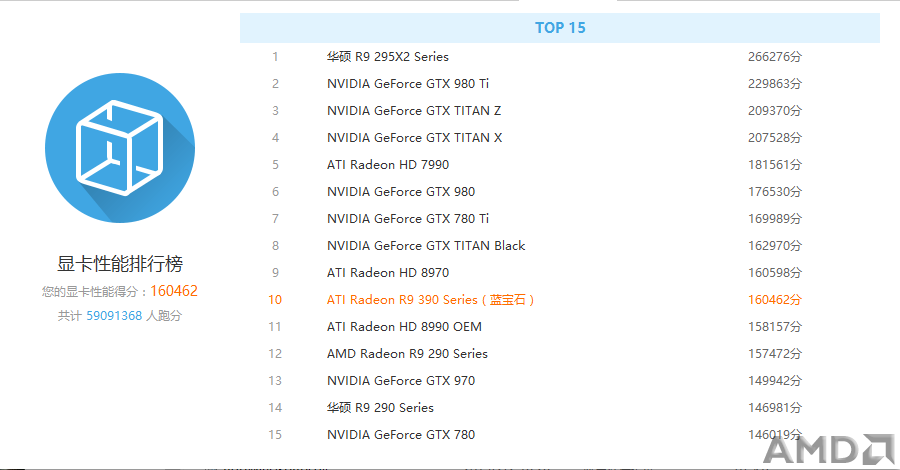The width and height of the screenshot is (900, 470).
Task: Select 华硕 R9 290 Series entry
Action: pos(380,407)
